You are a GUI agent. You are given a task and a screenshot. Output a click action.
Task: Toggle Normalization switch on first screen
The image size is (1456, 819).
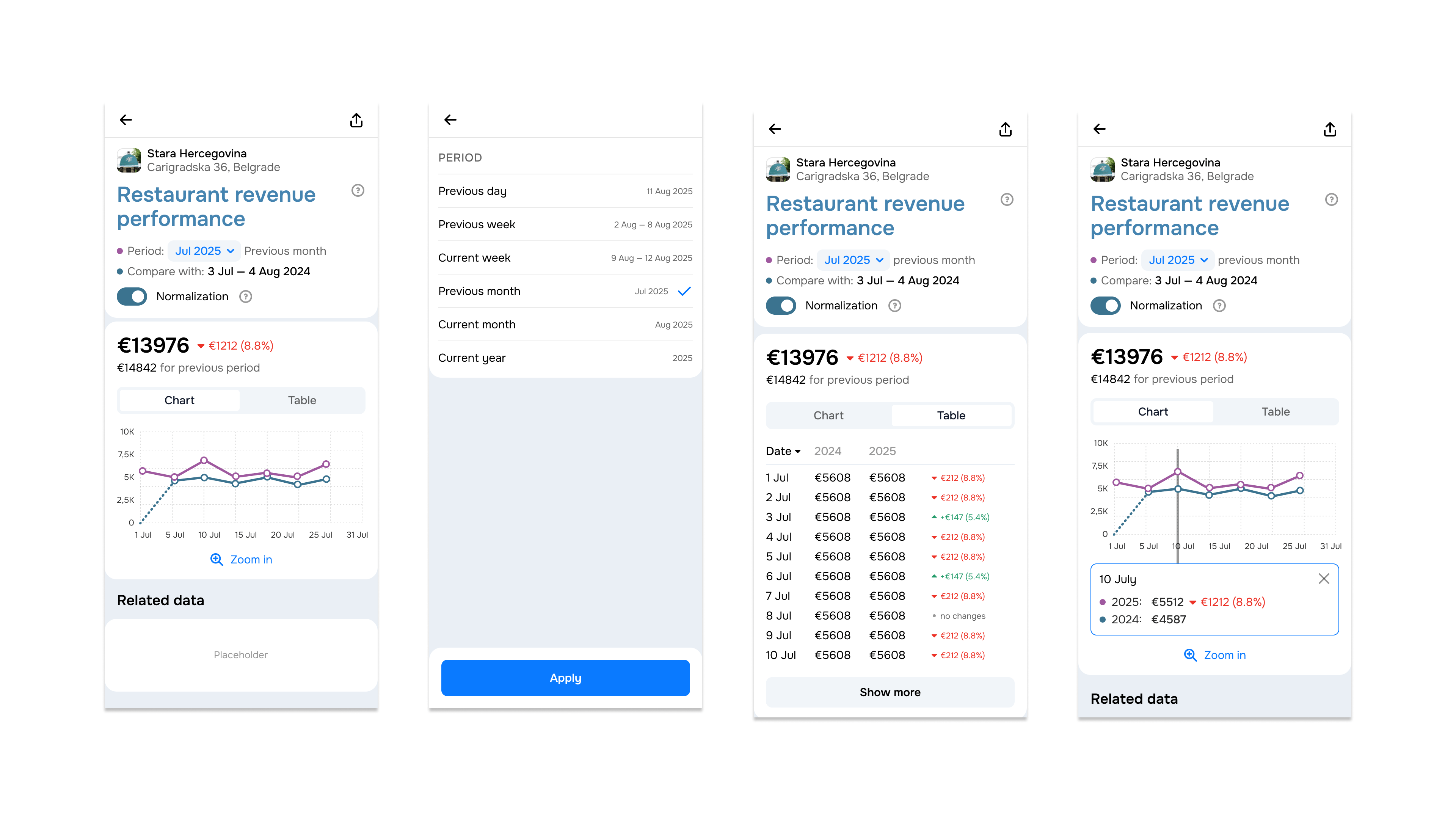(132, 297)
